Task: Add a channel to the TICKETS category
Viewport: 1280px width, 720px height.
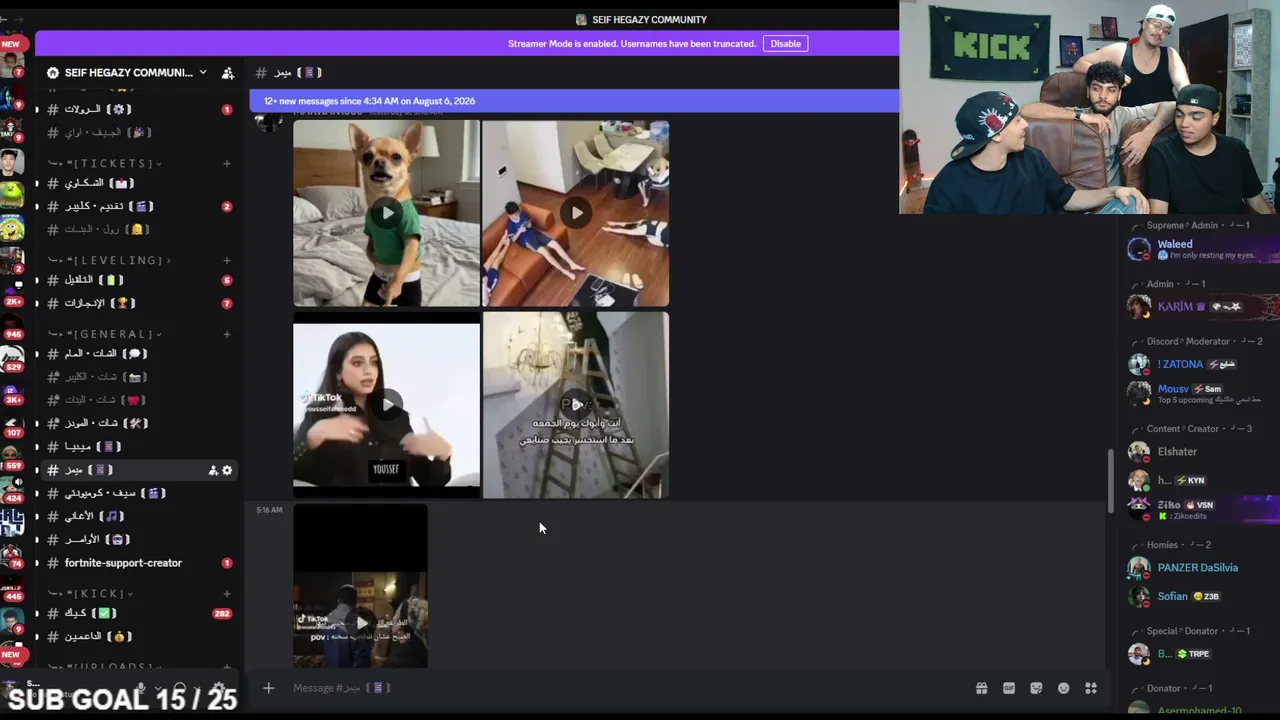Action: [x=227, y=163]
